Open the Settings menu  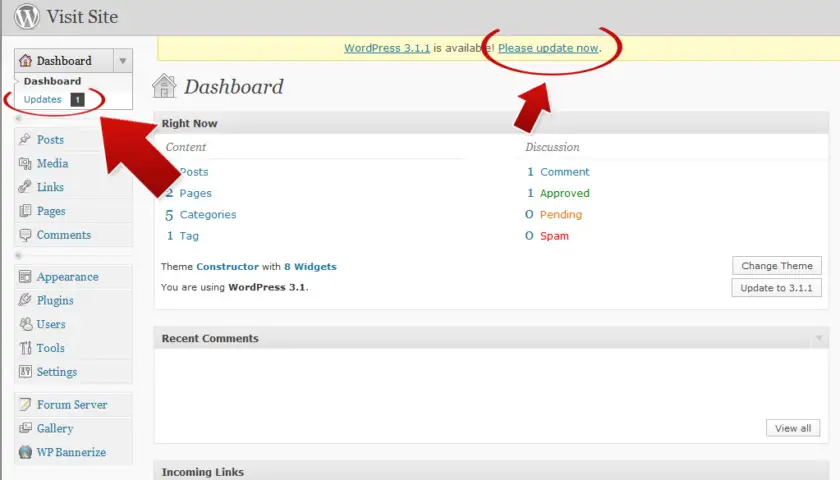click(x=57, y=372)
